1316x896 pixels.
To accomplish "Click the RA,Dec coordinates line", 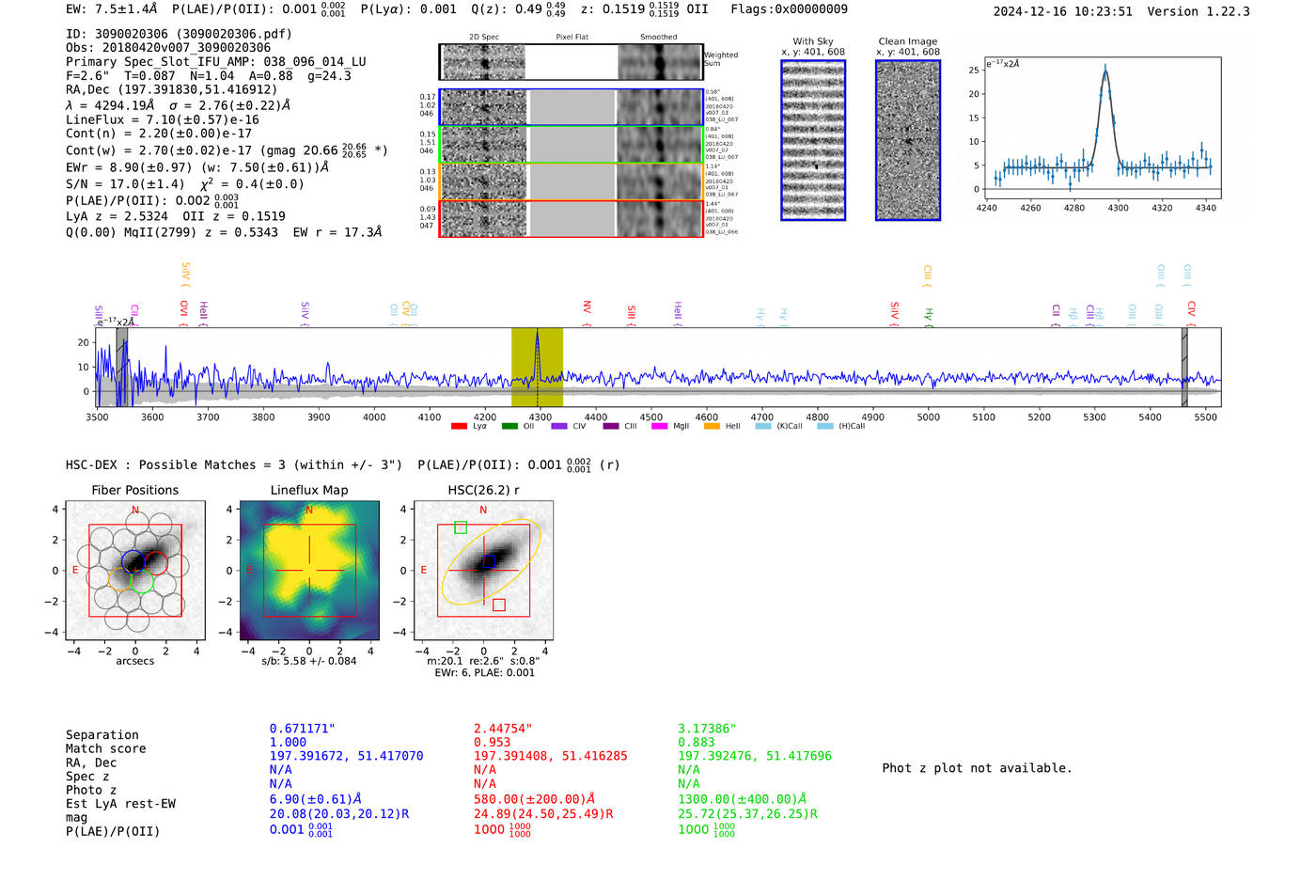I will [x=172, y=90].
